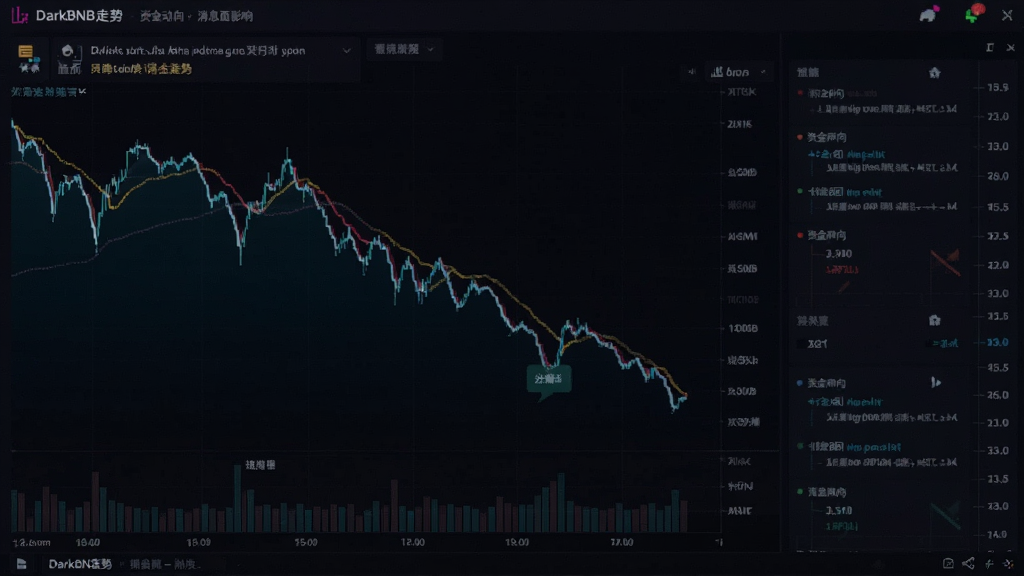The height and width of the screenshot is (576, 1024).
Task: Open the document icon in the bottom bar
Action: pos(22,564)
